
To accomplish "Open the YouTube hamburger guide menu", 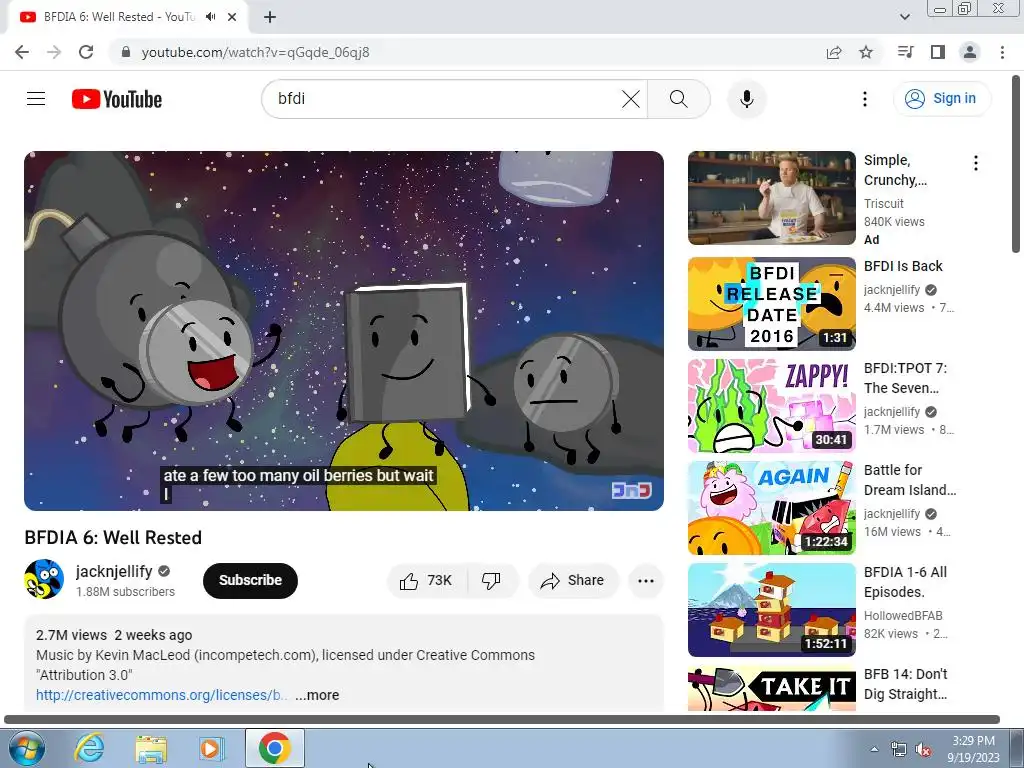I will 36,99.
